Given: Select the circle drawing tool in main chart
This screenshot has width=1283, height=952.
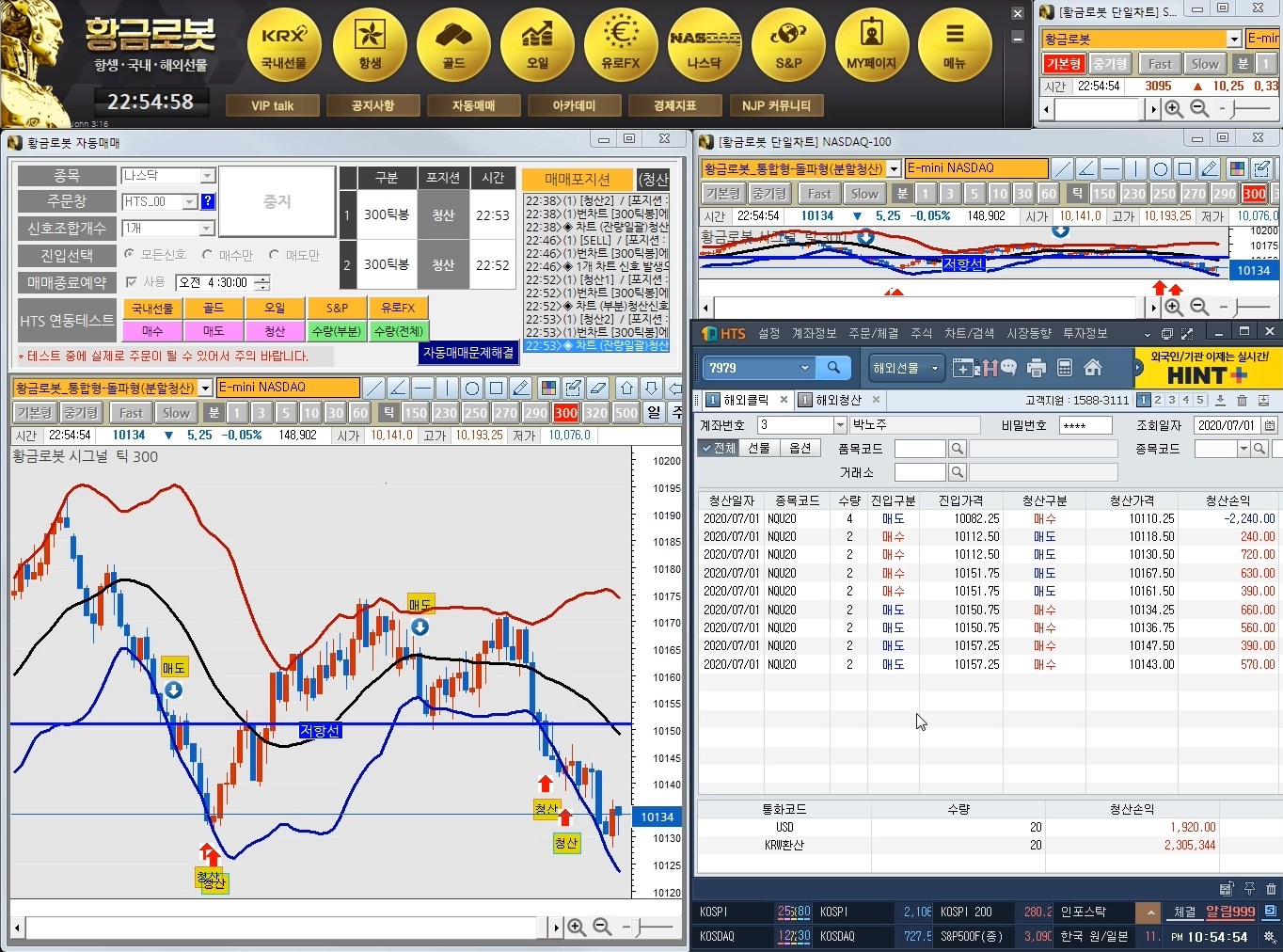Looking at the screenshot, I should (471, 388).
